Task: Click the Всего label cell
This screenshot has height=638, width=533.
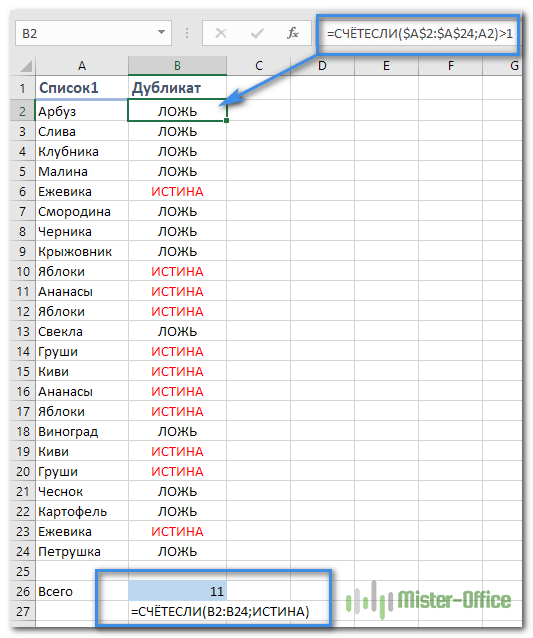Action: pos(82,591)
